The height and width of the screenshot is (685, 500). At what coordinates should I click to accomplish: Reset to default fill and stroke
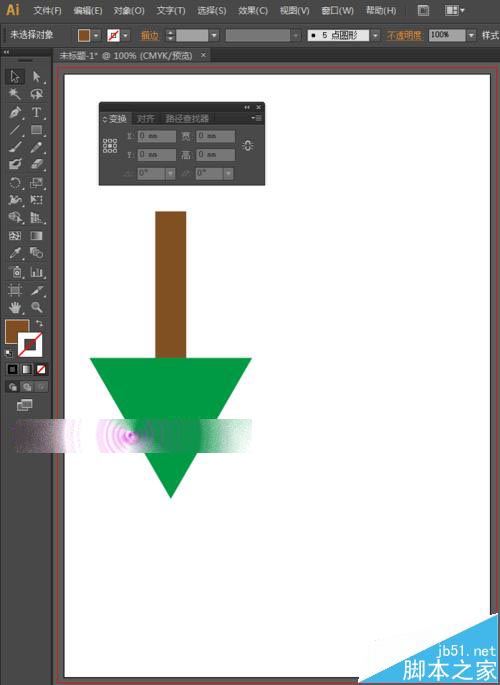tap(8, 353)
